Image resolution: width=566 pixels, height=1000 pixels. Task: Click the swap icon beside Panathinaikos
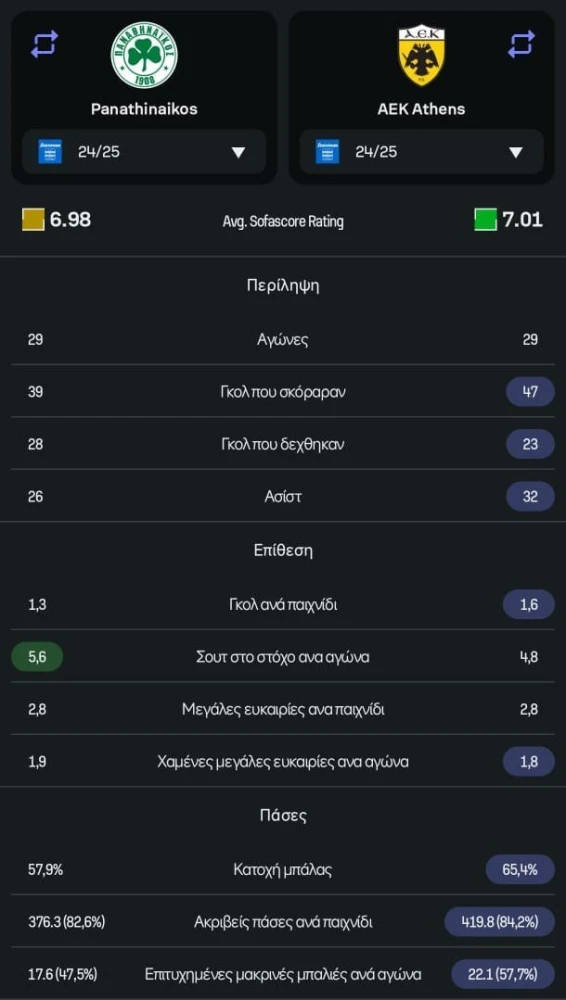[44, 44]
